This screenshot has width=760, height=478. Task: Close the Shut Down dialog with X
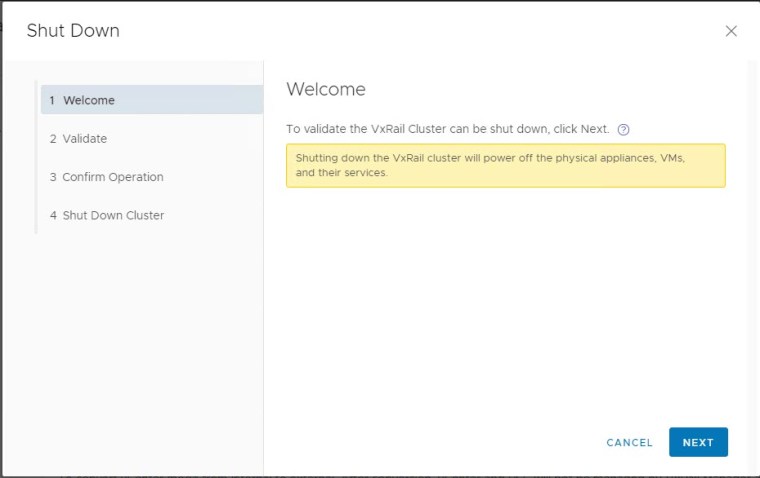(731, 31)
